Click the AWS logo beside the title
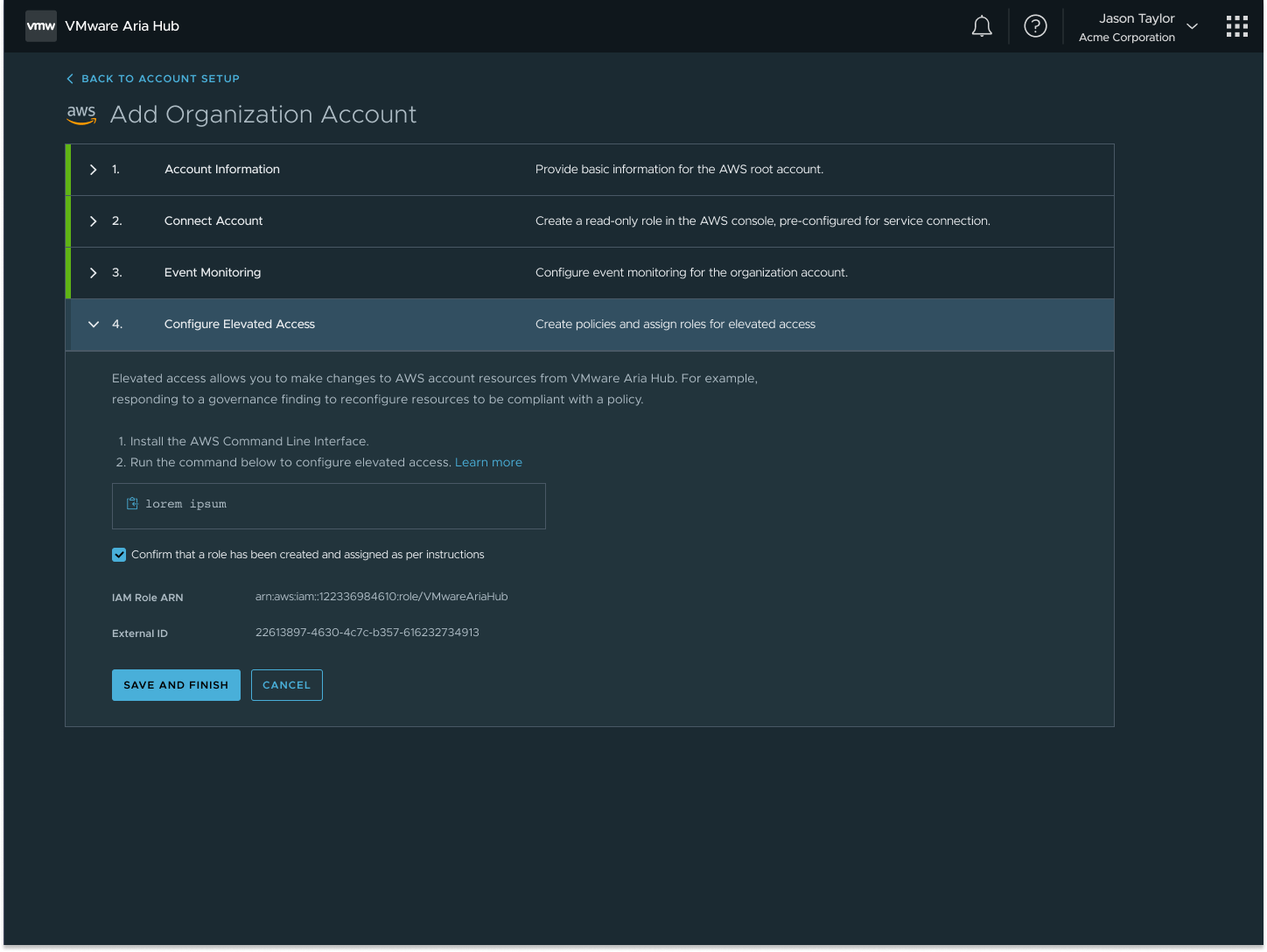Viewport: 1267px width, 952px height. pos(81,115)
